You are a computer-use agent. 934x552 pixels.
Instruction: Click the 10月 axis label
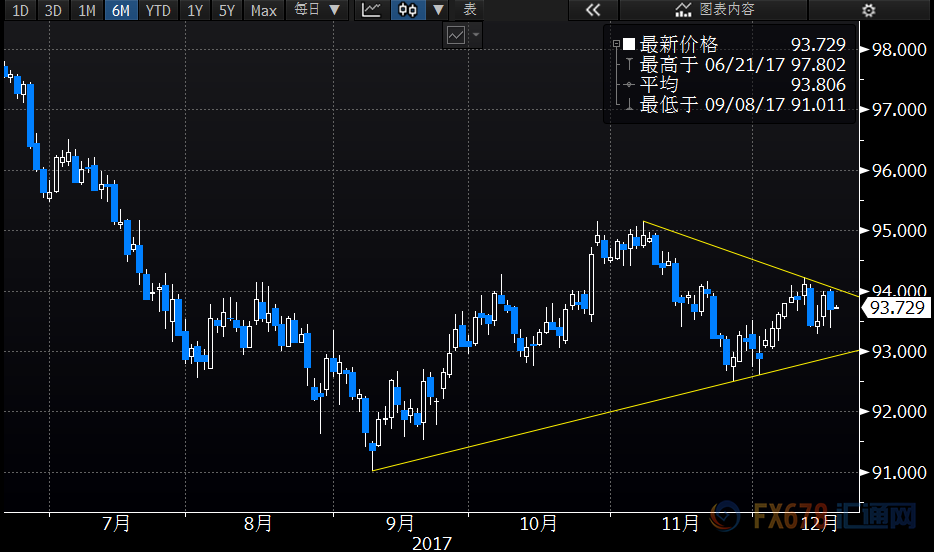pyautogui.click(x=538, y=523)
